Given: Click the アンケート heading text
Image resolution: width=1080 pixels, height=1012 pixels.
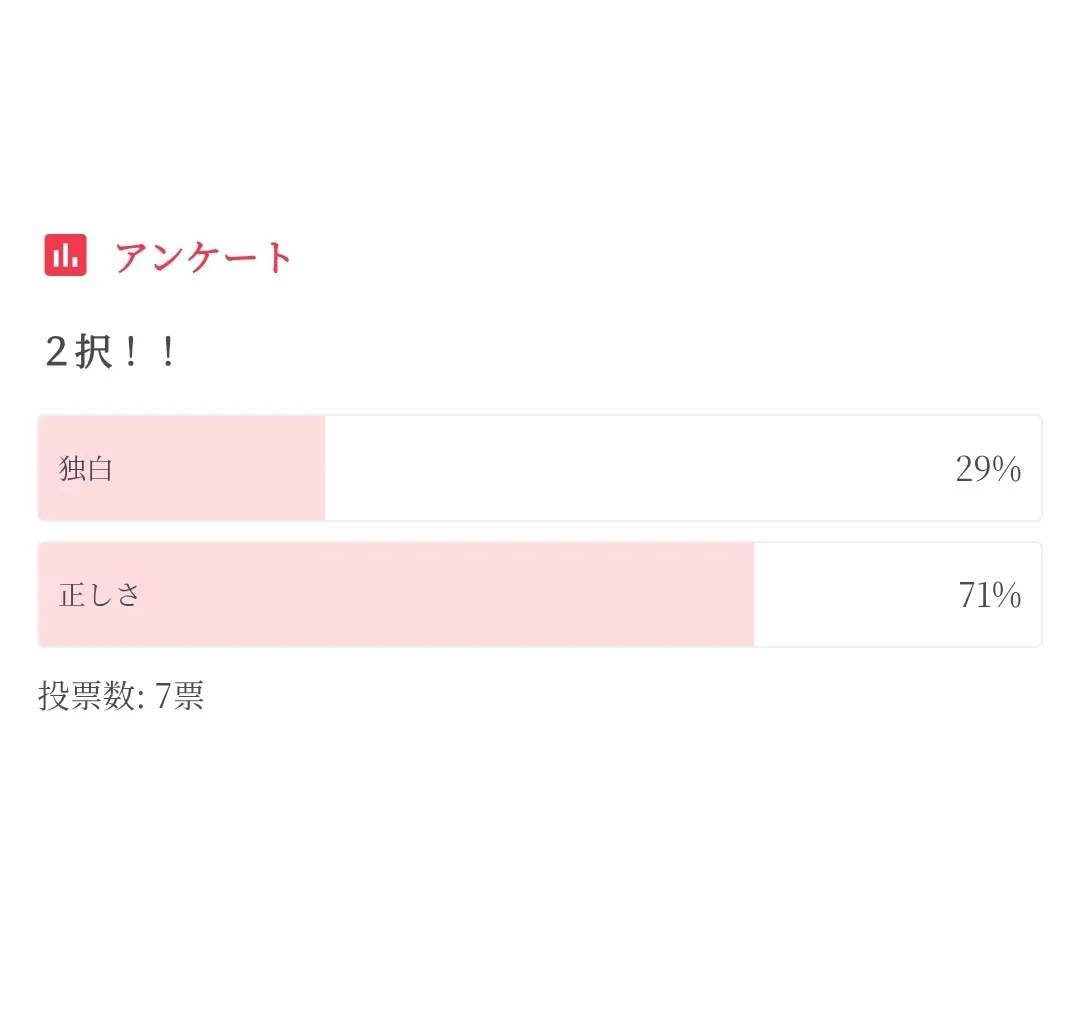Looking at the screenshot, I should [204, 257].
